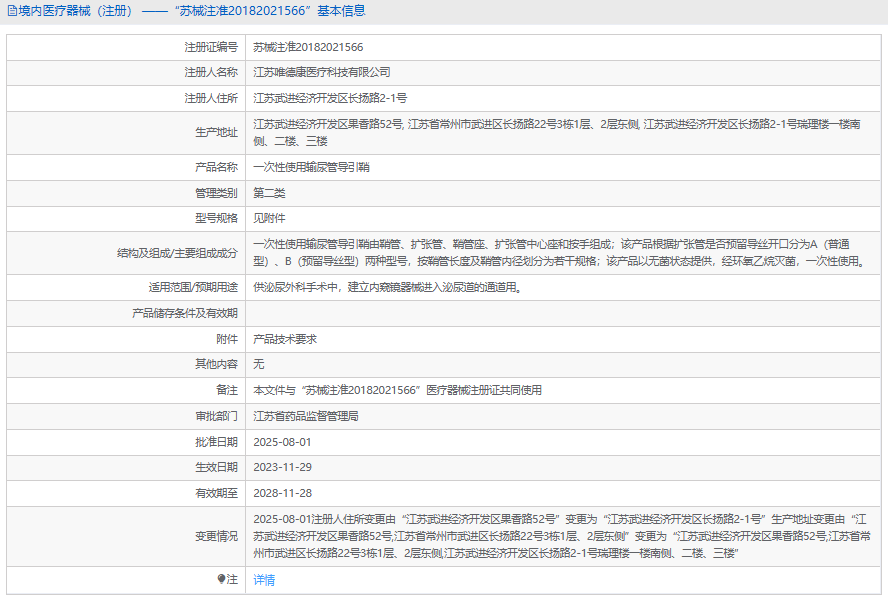
Task: Click approval authority 江苏省药品监督管理局
Action: click(x=305, y=416)
